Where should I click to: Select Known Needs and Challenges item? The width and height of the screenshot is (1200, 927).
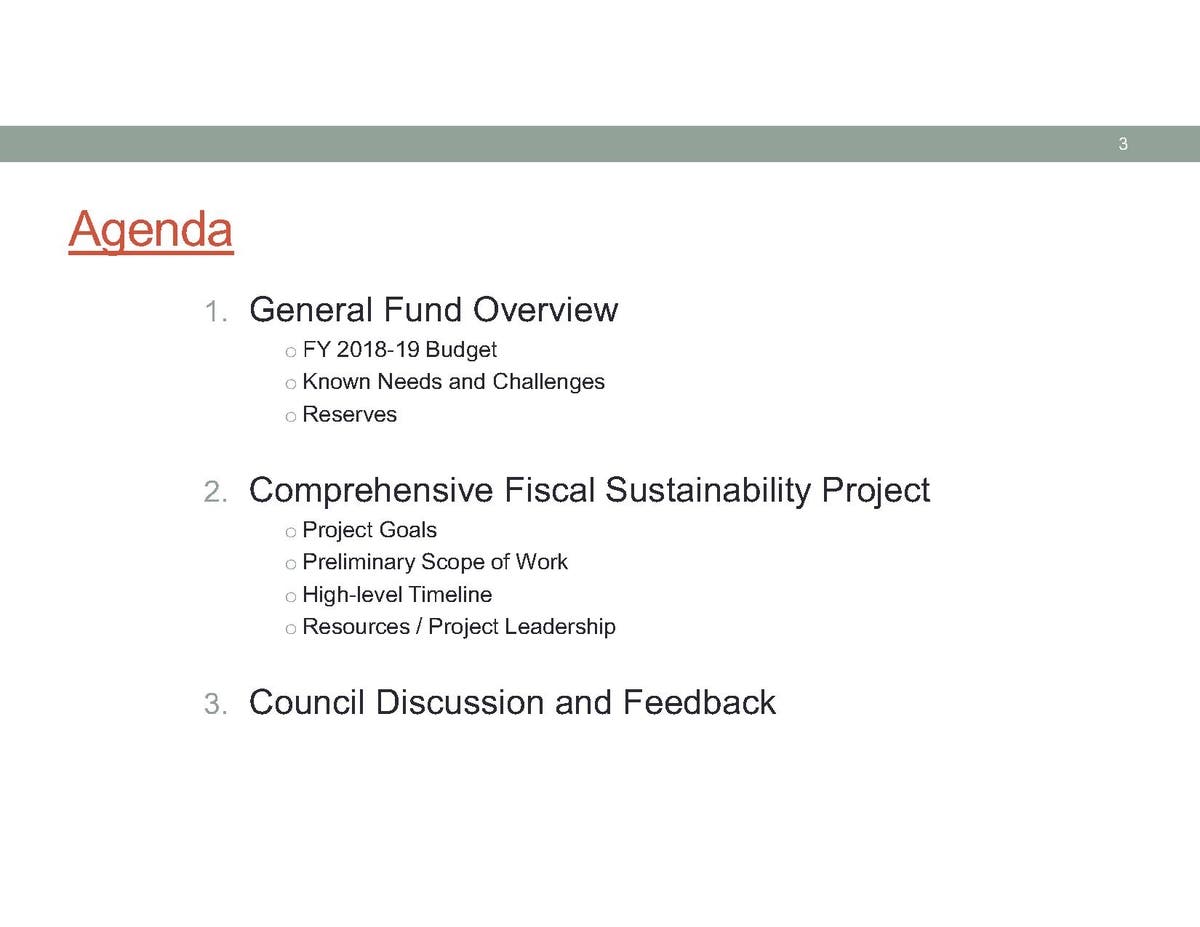pyautogui.click(x=453, y=382)
